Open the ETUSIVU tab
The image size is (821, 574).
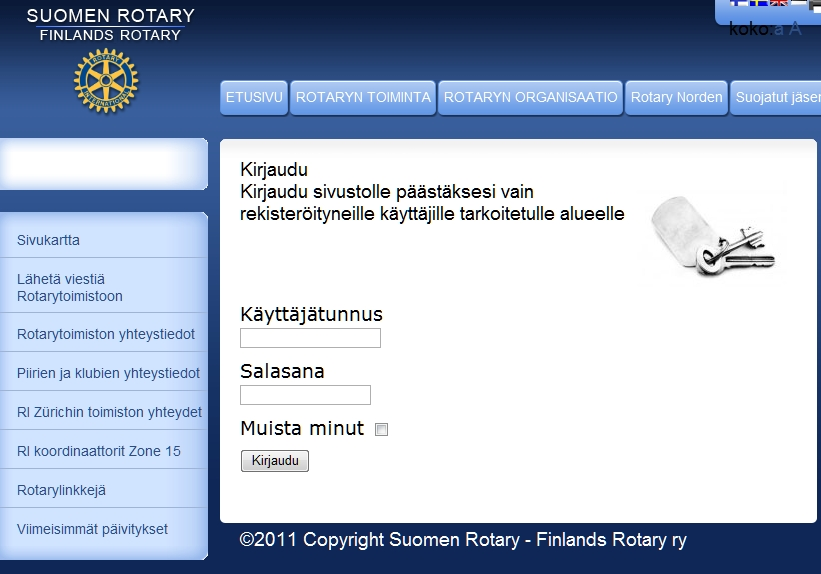tap(254, 97)
